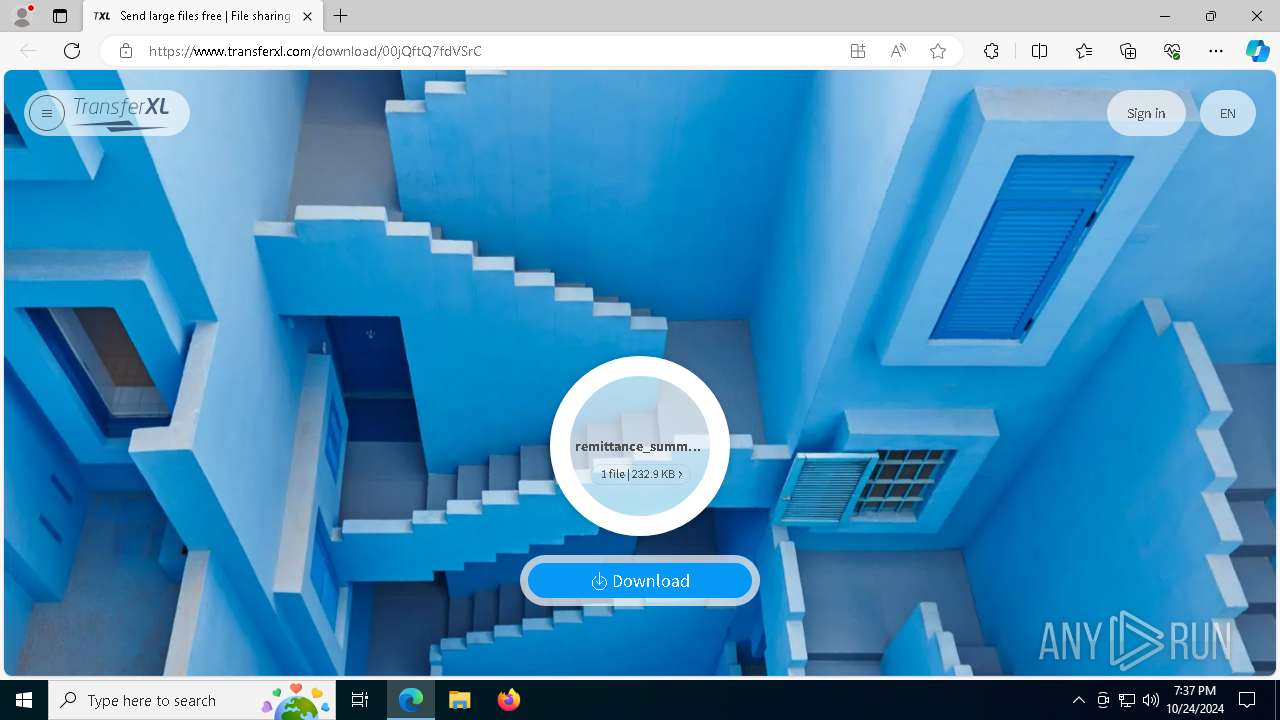Expand the 1 file 232.9 KB details
The image size is (1280, 720).
(641, 474)
